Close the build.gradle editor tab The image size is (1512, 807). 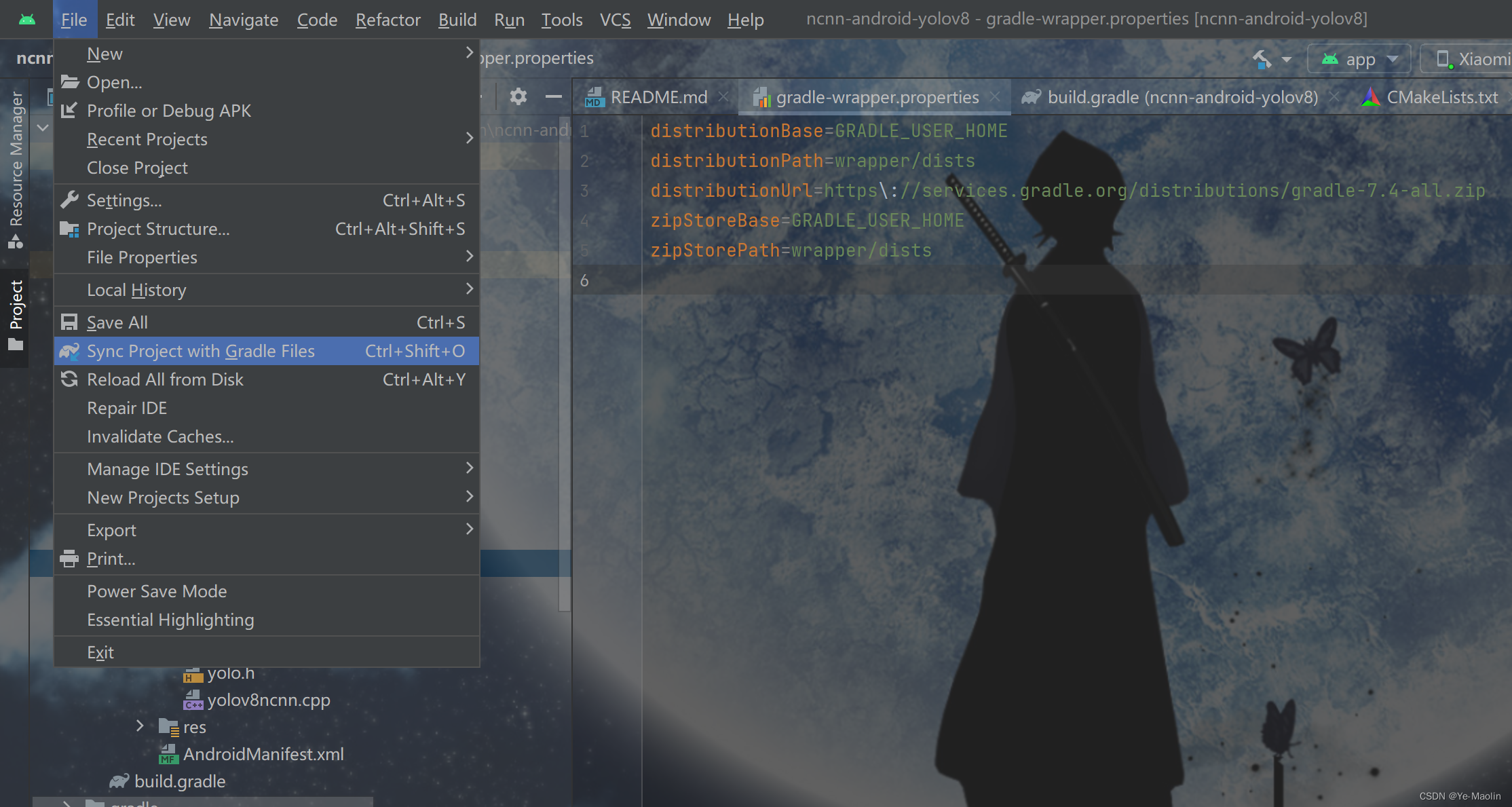pos(1334,97)
